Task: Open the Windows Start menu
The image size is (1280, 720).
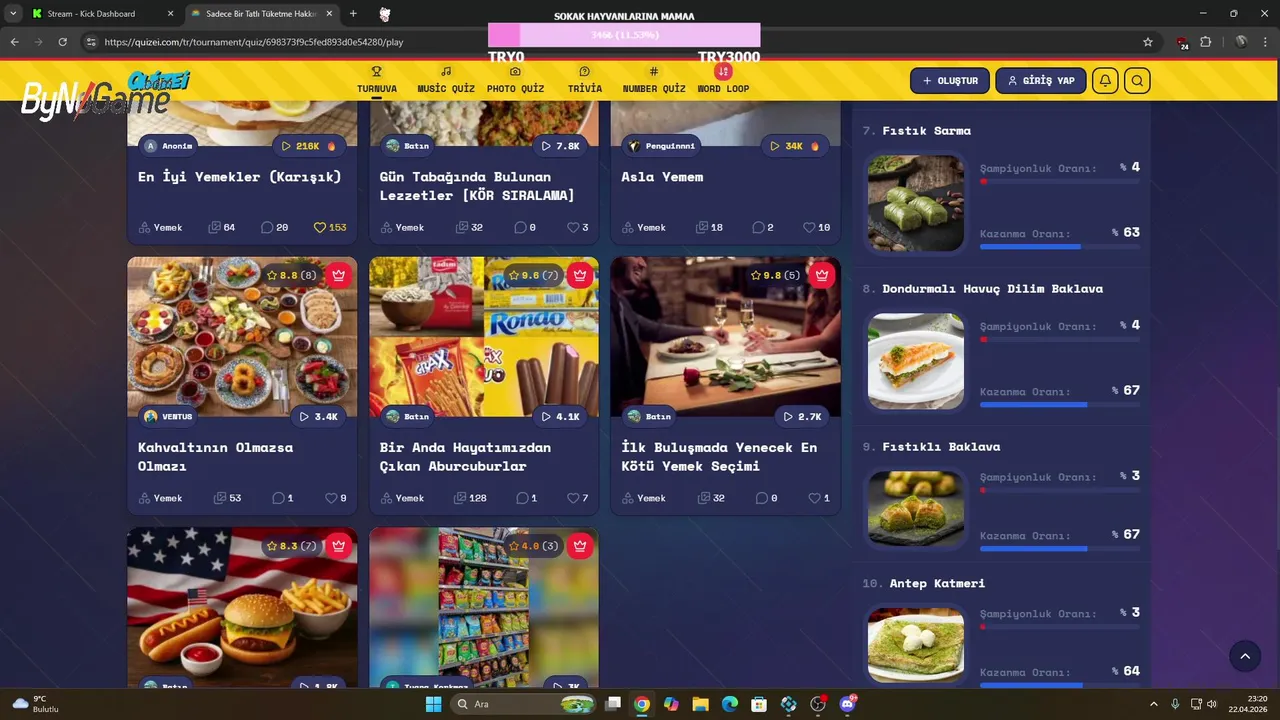Action: pyautogui.click(x=433, y=704)
